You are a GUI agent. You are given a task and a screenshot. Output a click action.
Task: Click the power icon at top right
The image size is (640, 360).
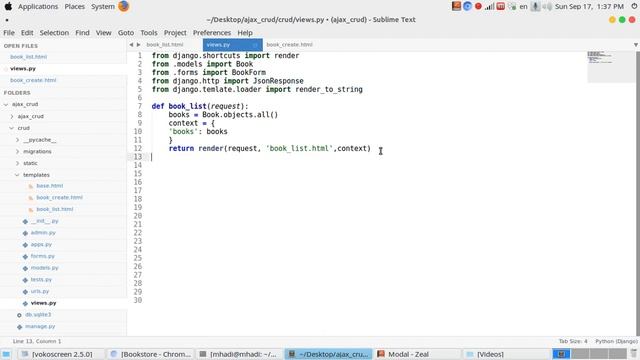(634, 7)
